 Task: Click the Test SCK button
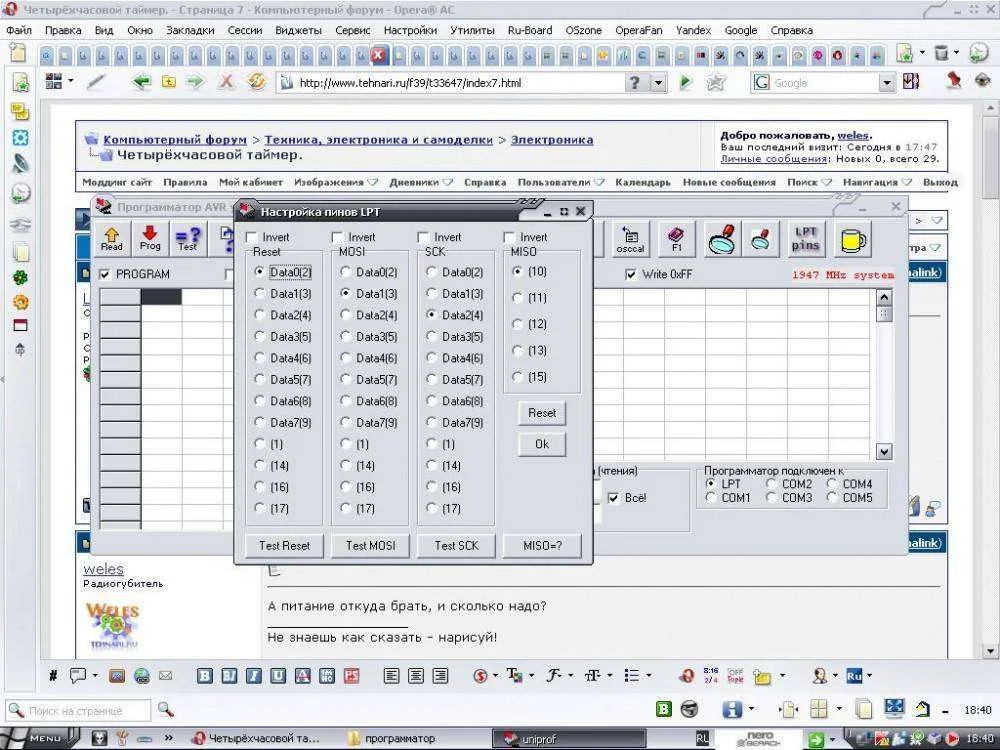click(457, 546)
